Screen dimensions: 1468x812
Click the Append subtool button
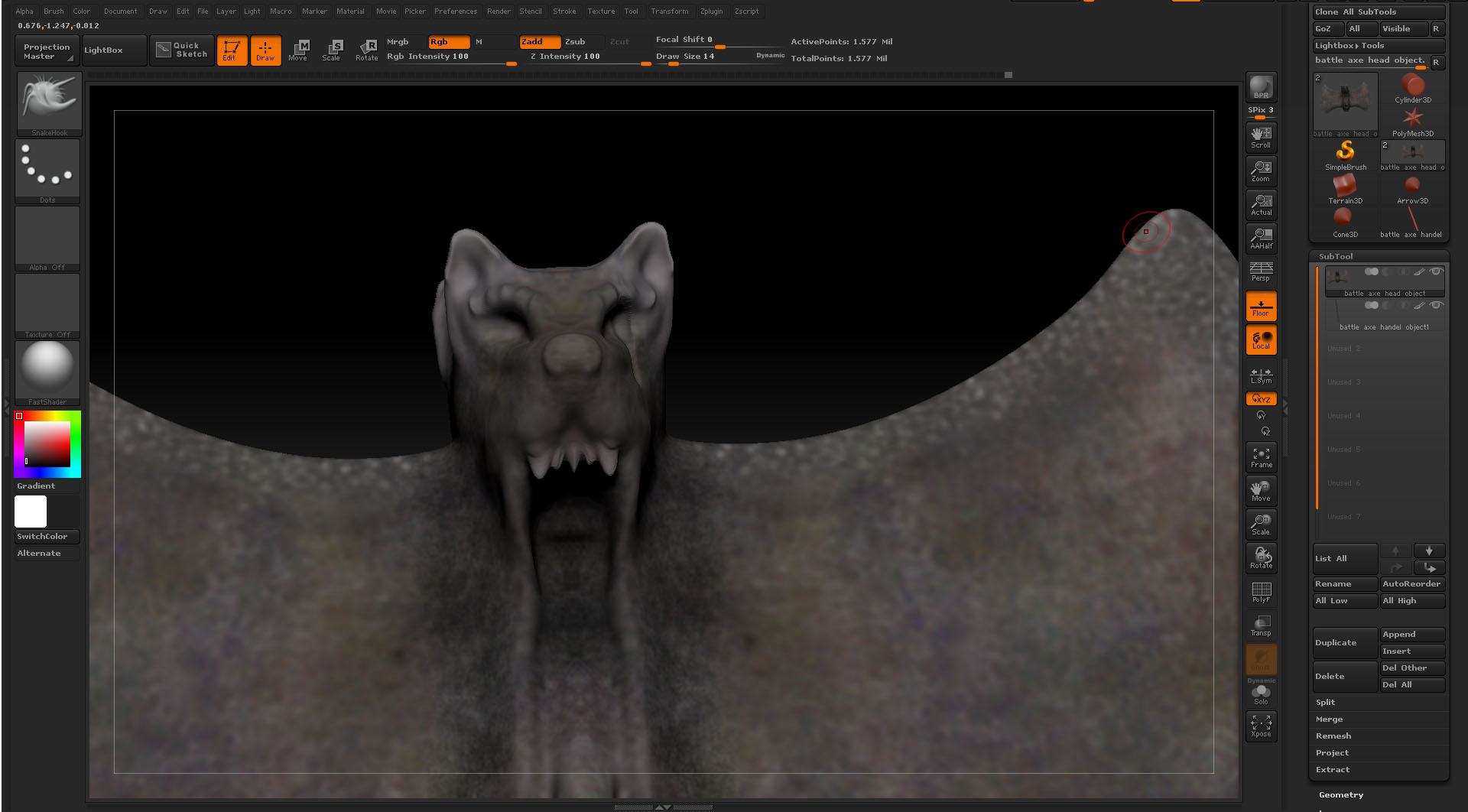pyautogui.click(x=1412, y=635)
